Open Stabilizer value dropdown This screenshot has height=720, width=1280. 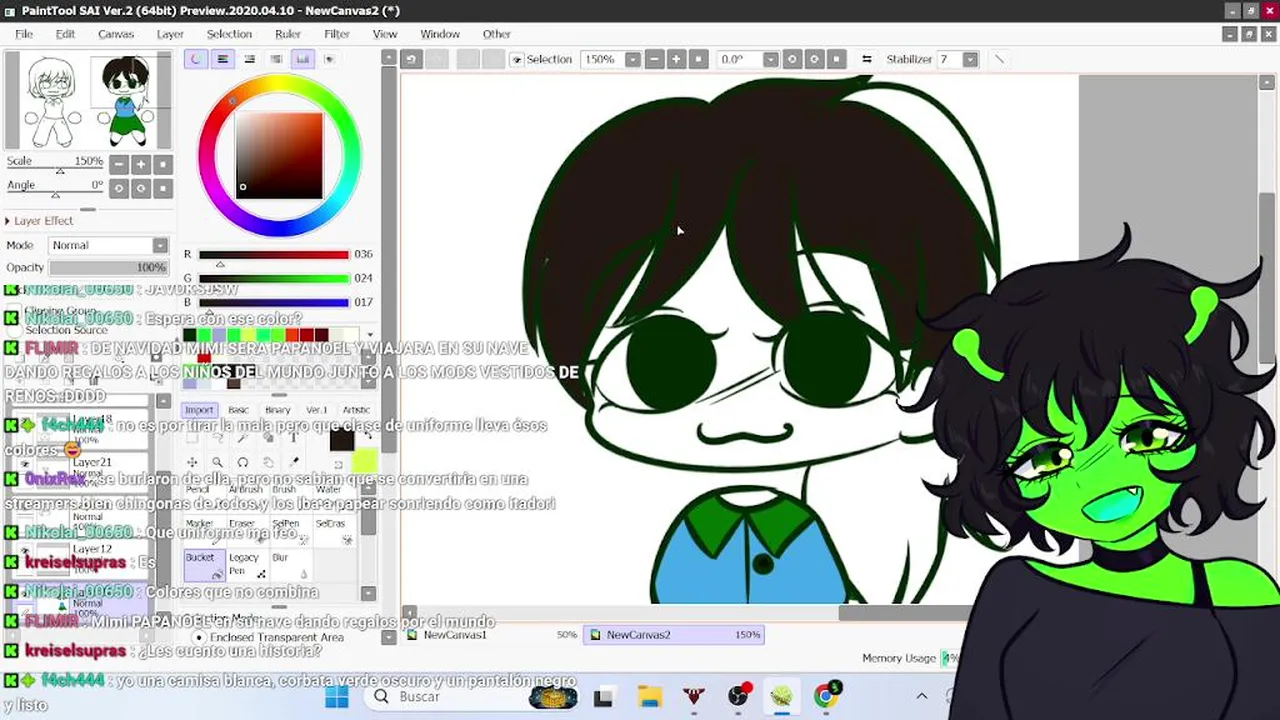click(970, 59)
